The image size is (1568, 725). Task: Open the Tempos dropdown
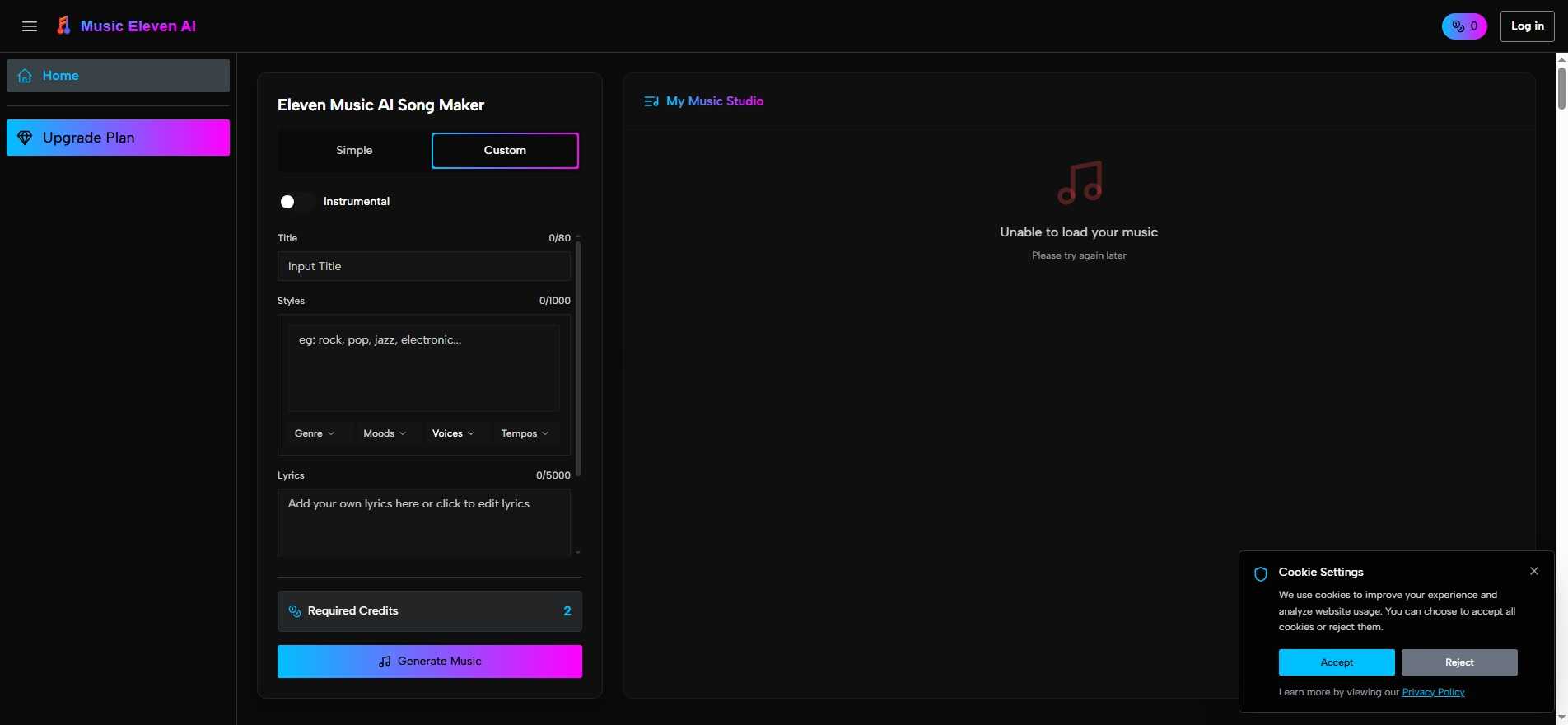525,433
